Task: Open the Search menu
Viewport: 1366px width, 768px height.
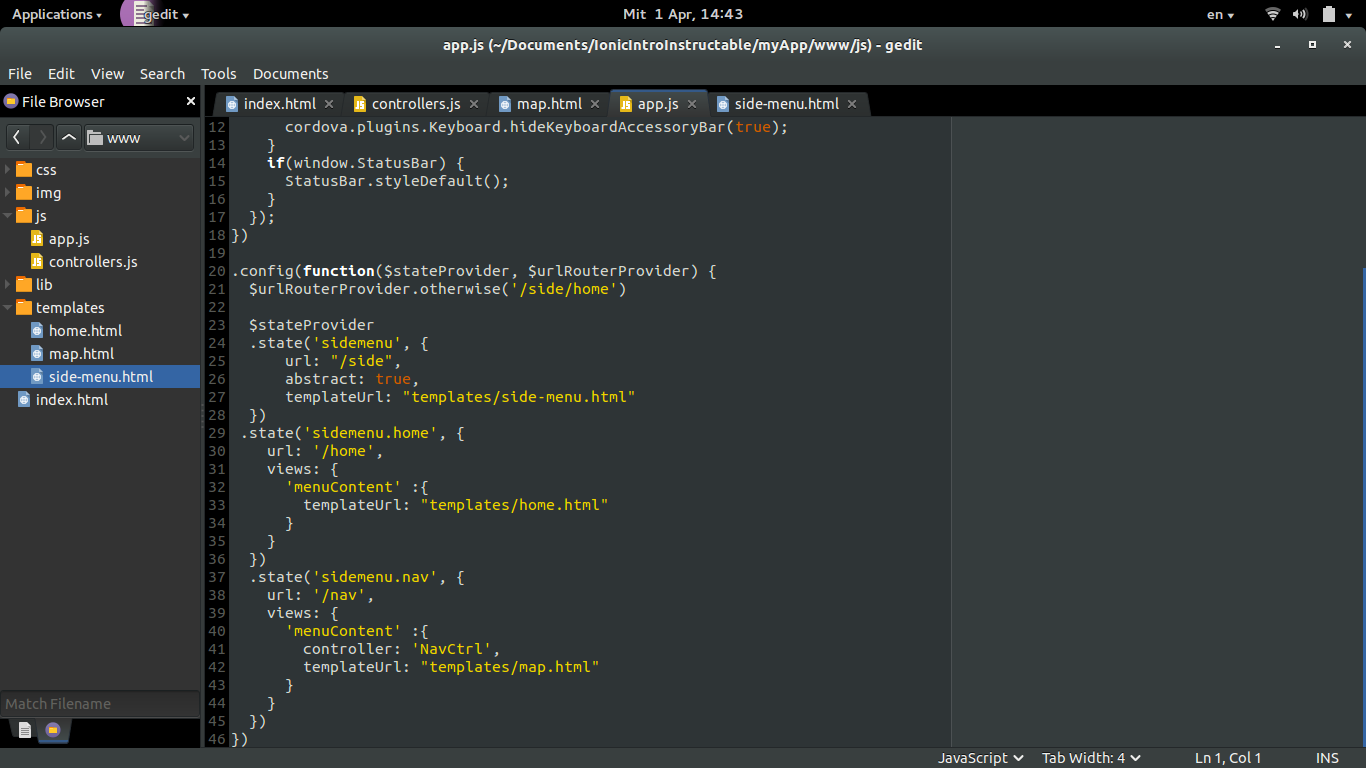Action: click(162, 73)
